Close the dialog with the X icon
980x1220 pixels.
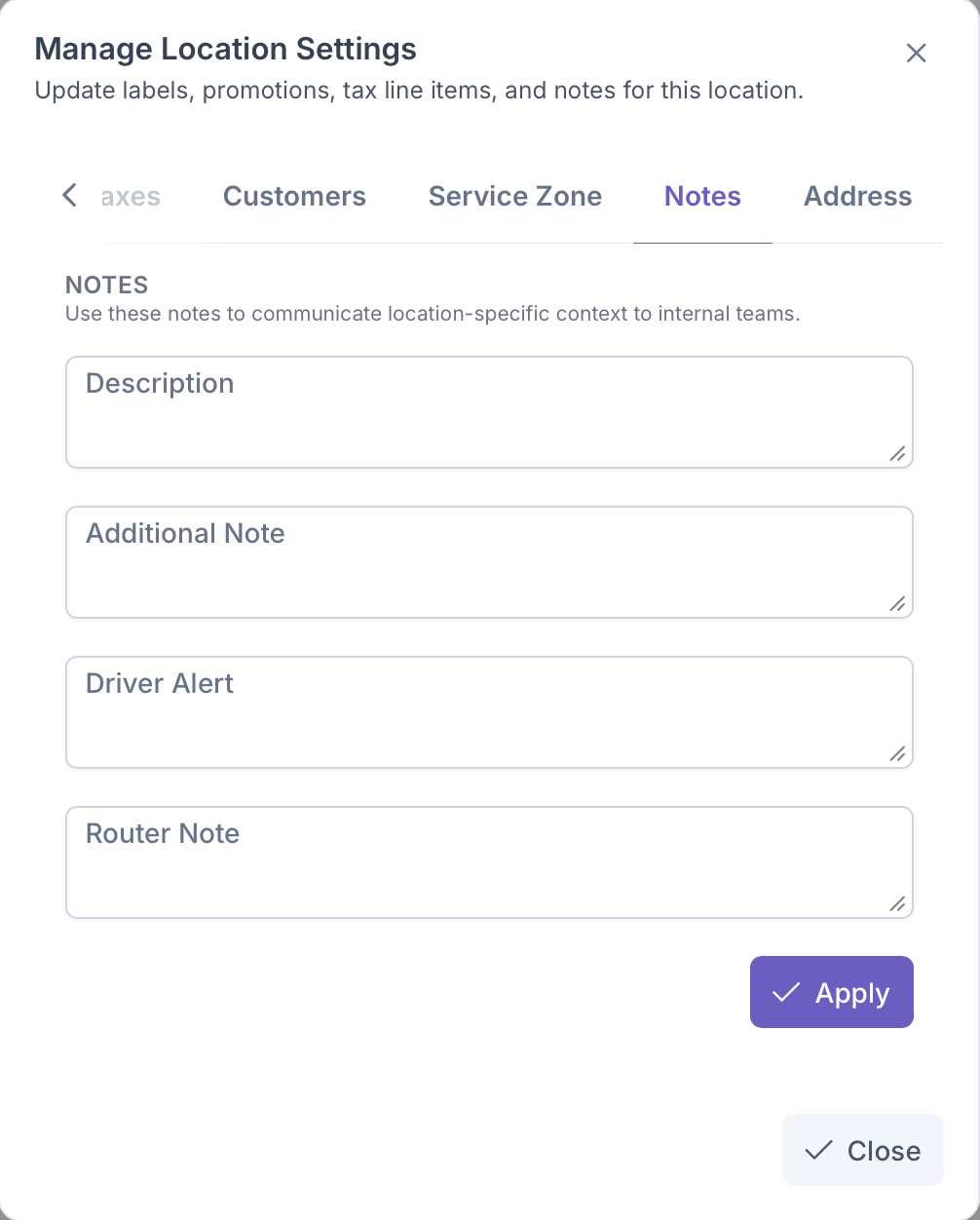916,54
